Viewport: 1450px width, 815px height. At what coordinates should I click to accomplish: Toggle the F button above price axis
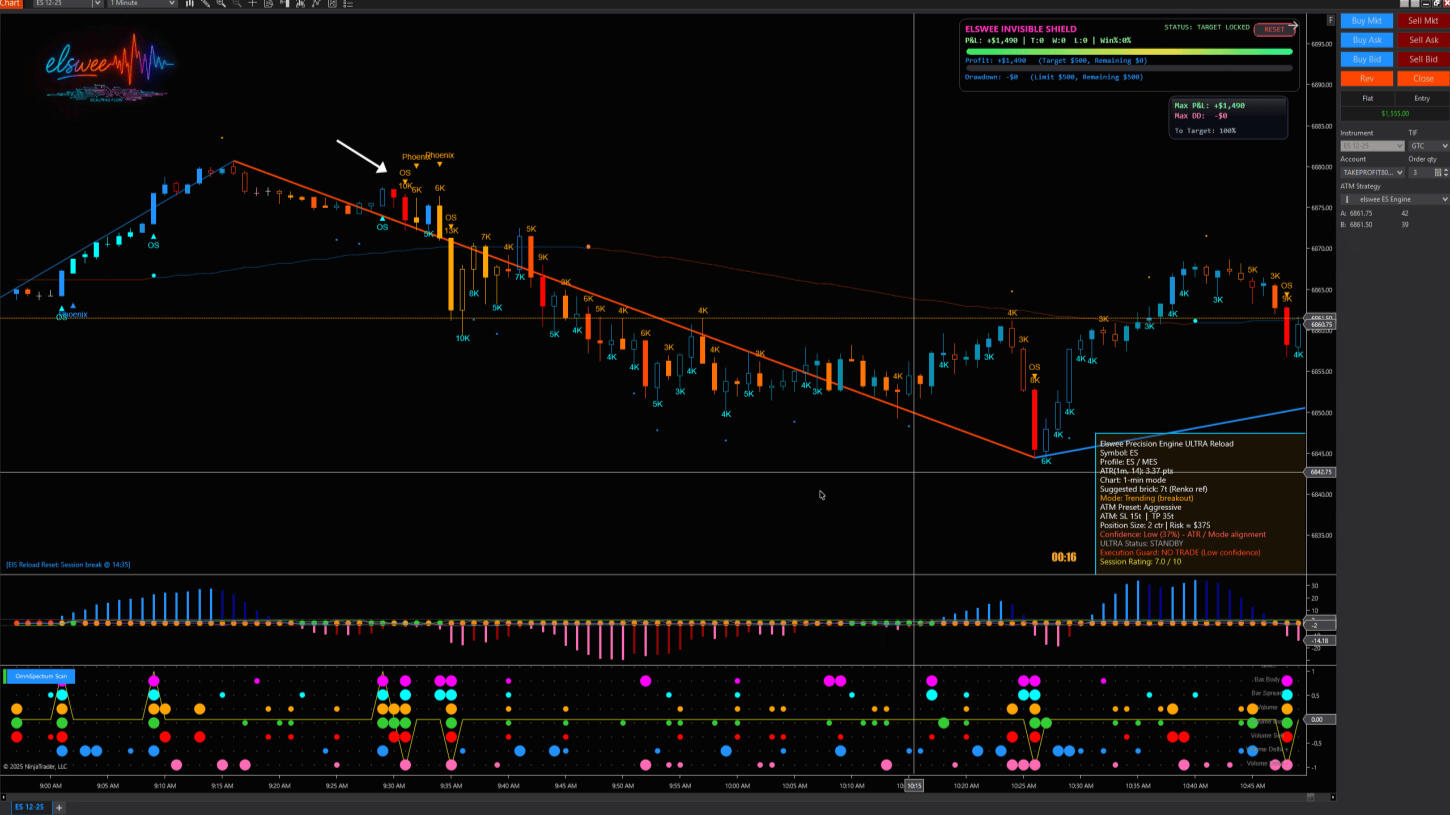pyautogui.click(x=1330, y=21)
